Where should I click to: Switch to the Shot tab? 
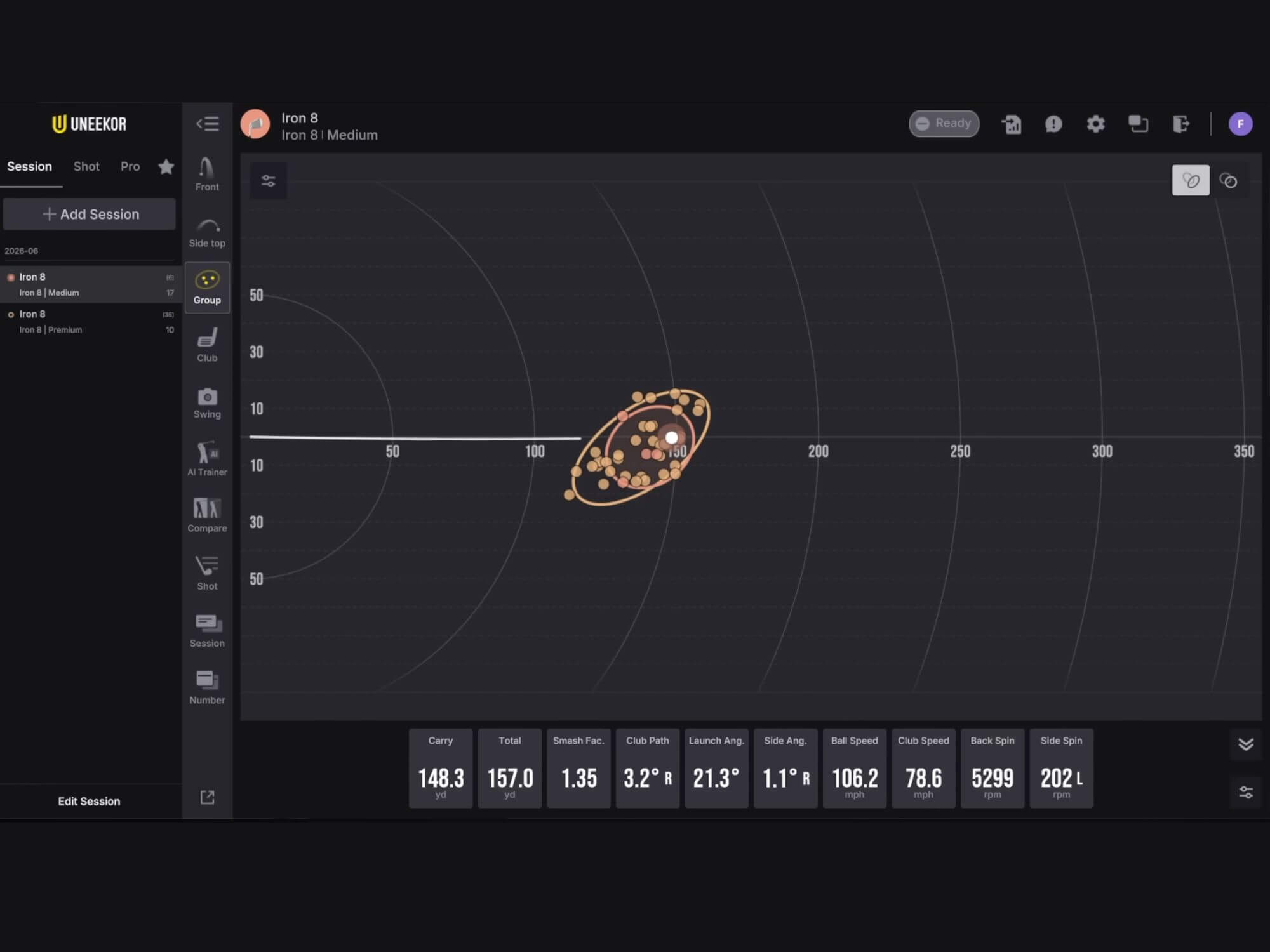86,166
